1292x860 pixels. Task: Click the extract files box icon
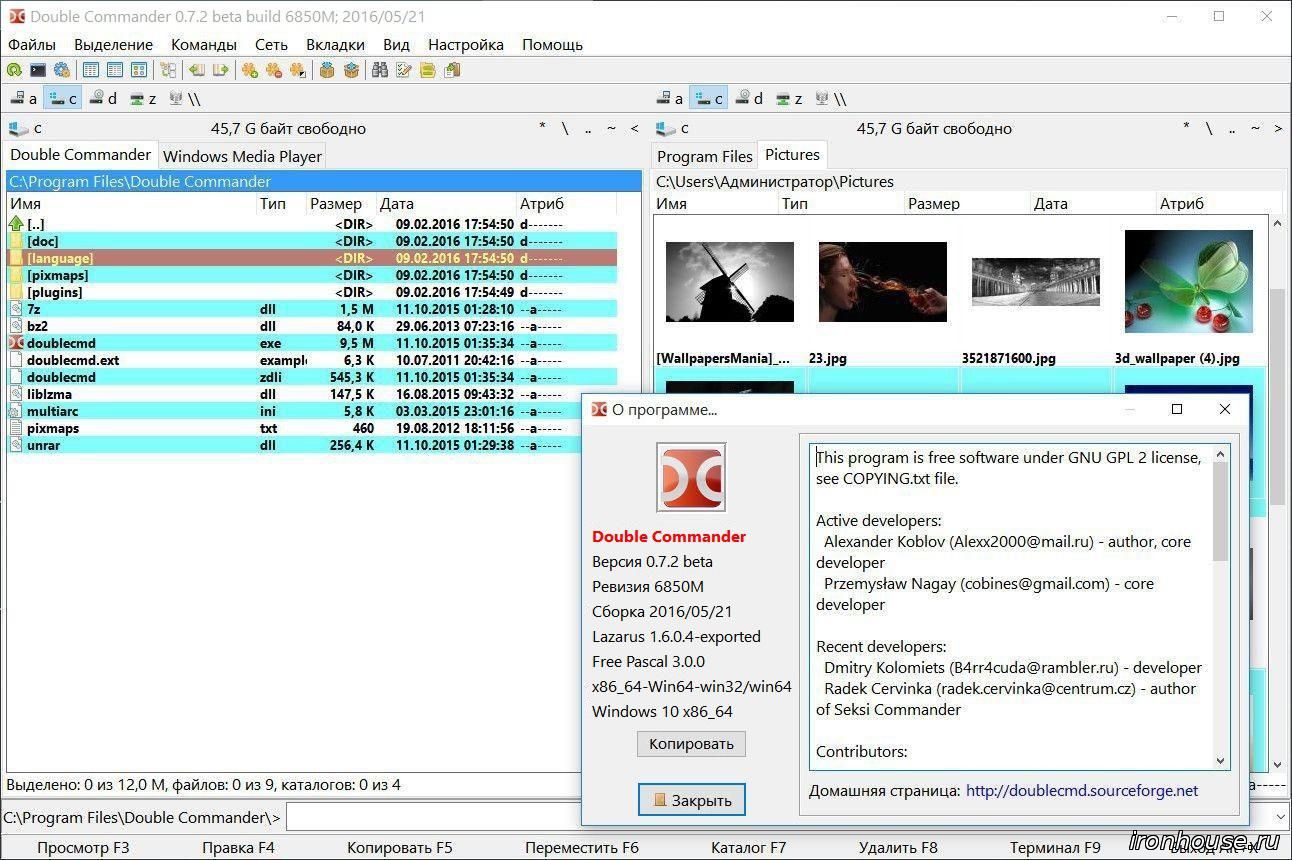coord(351,70)
